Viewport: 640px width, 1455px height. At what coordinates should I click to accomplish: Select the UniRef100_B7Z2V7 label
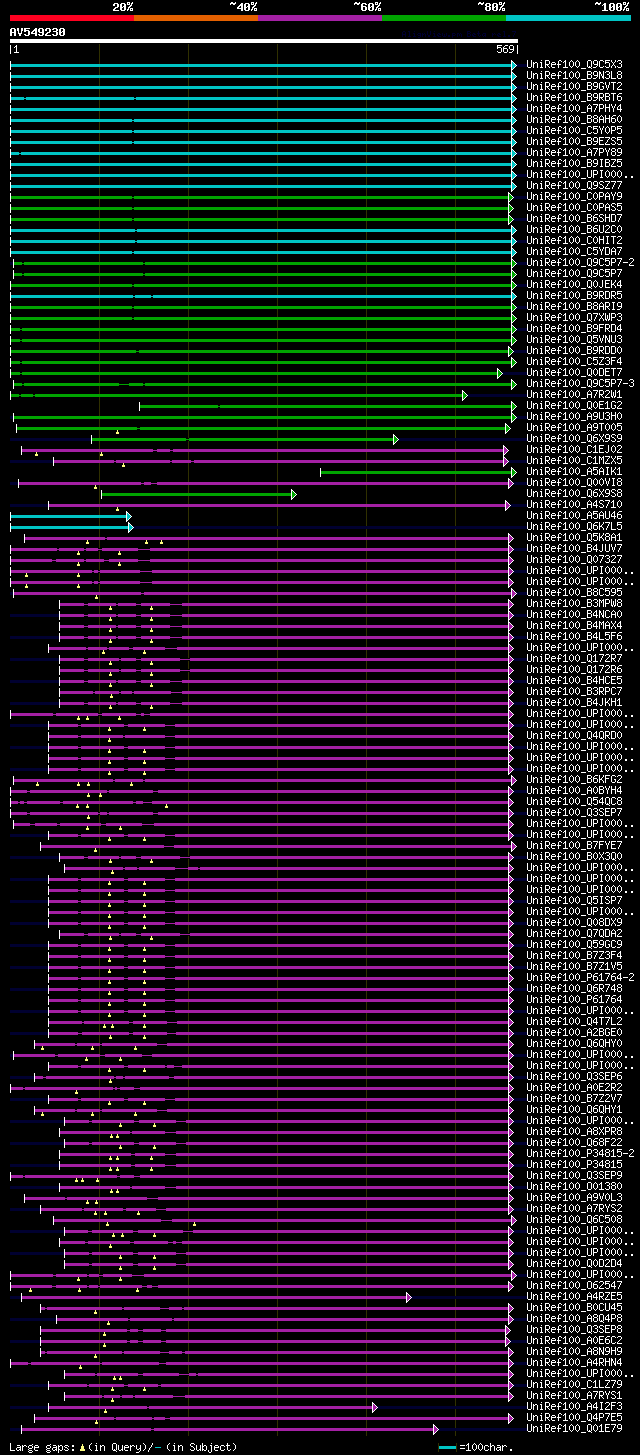(574, 1098)
